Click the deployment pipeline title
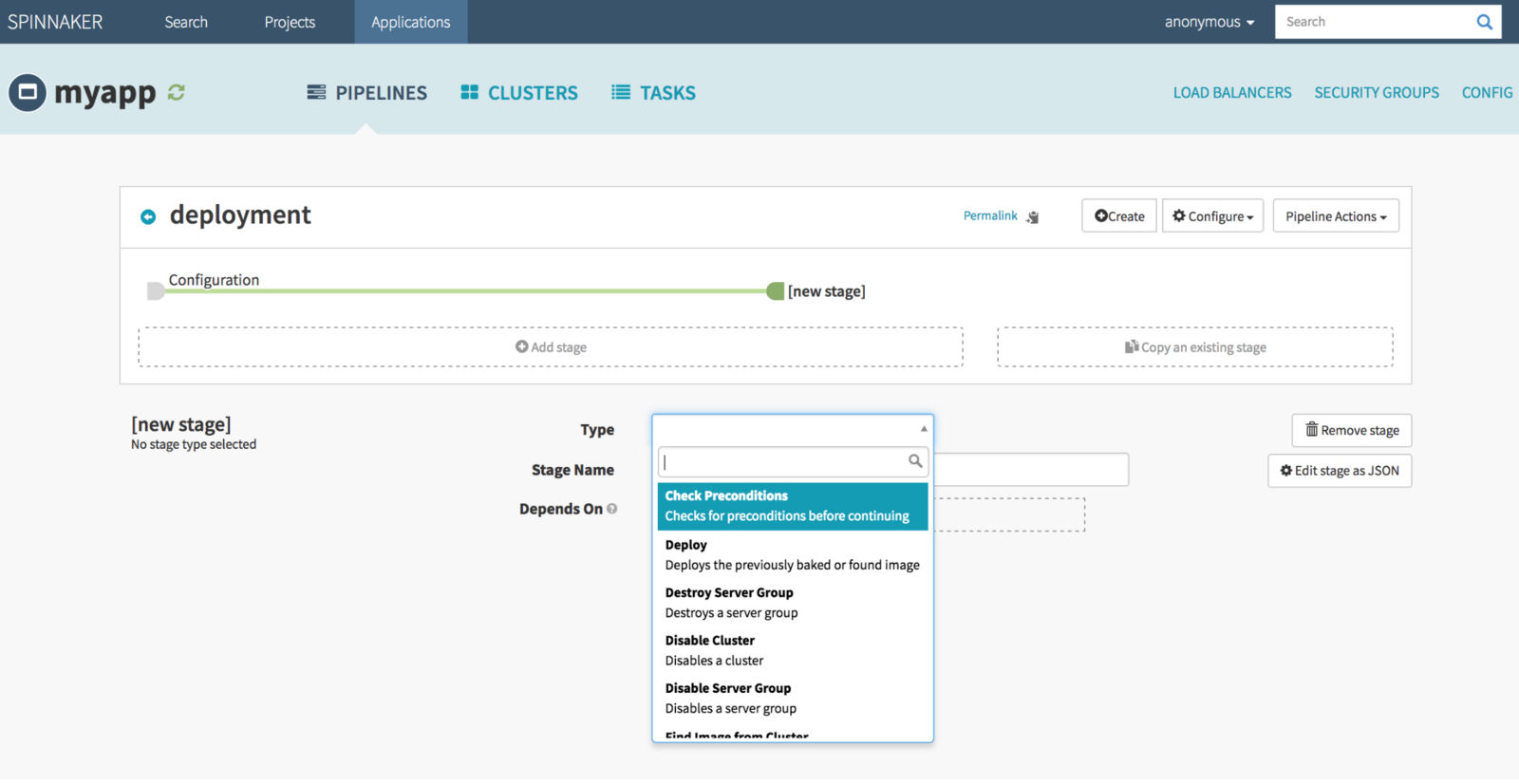The image size is (1519, 784). click(x=240, y=215)
